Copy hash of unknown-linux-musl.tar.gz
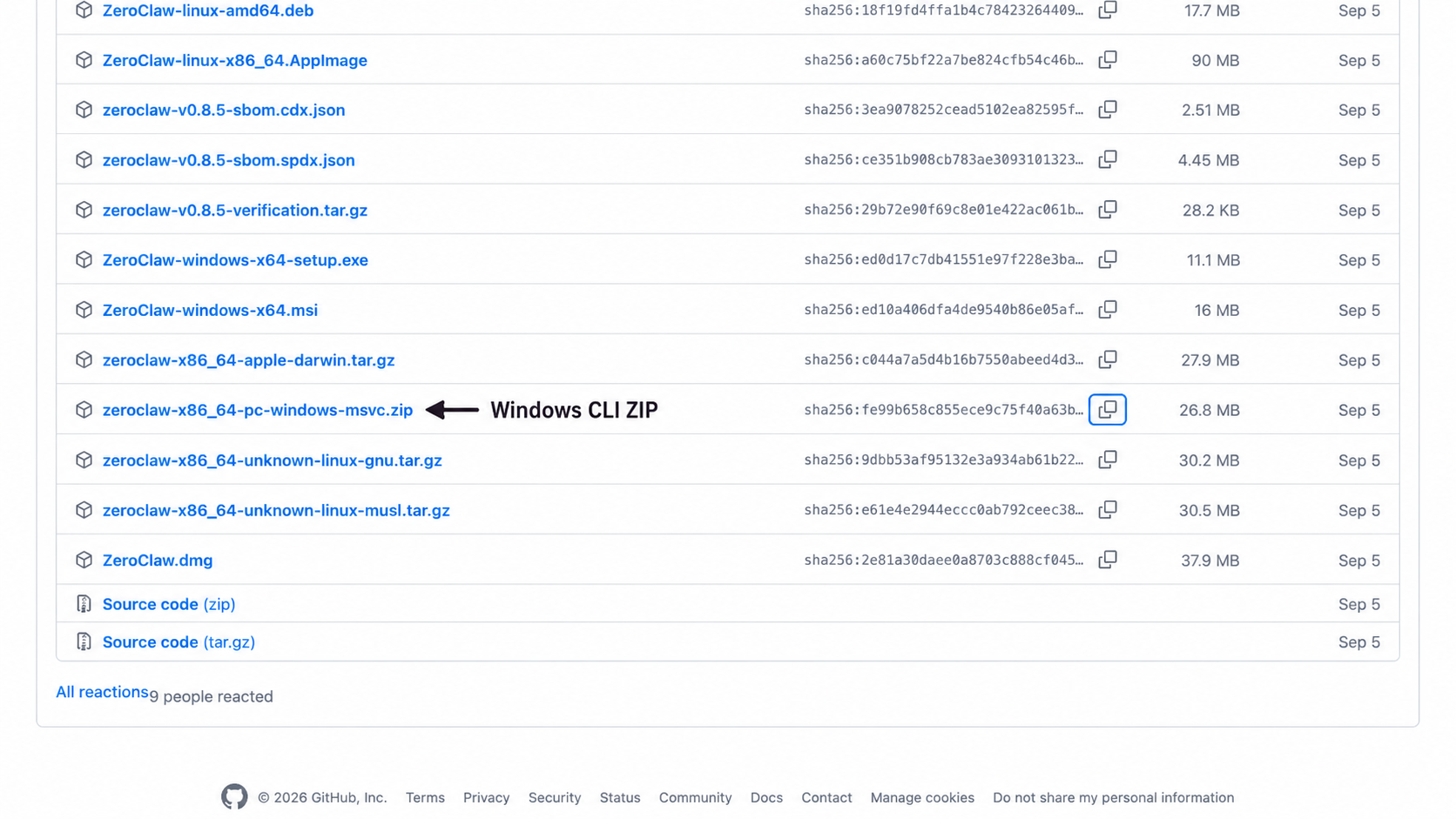 [x=1107, y=510]
